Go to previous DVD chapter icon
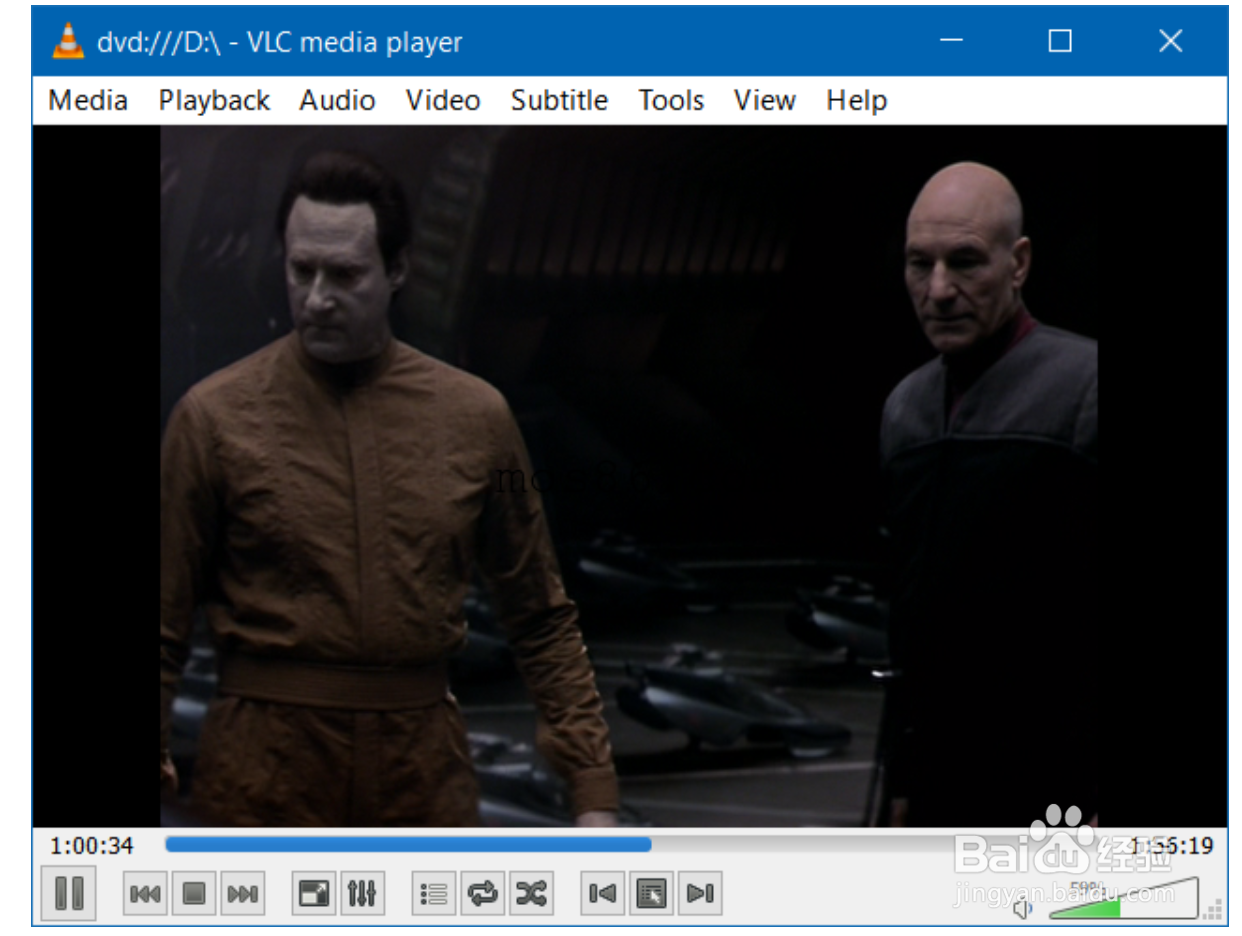 tap(603, 894)
